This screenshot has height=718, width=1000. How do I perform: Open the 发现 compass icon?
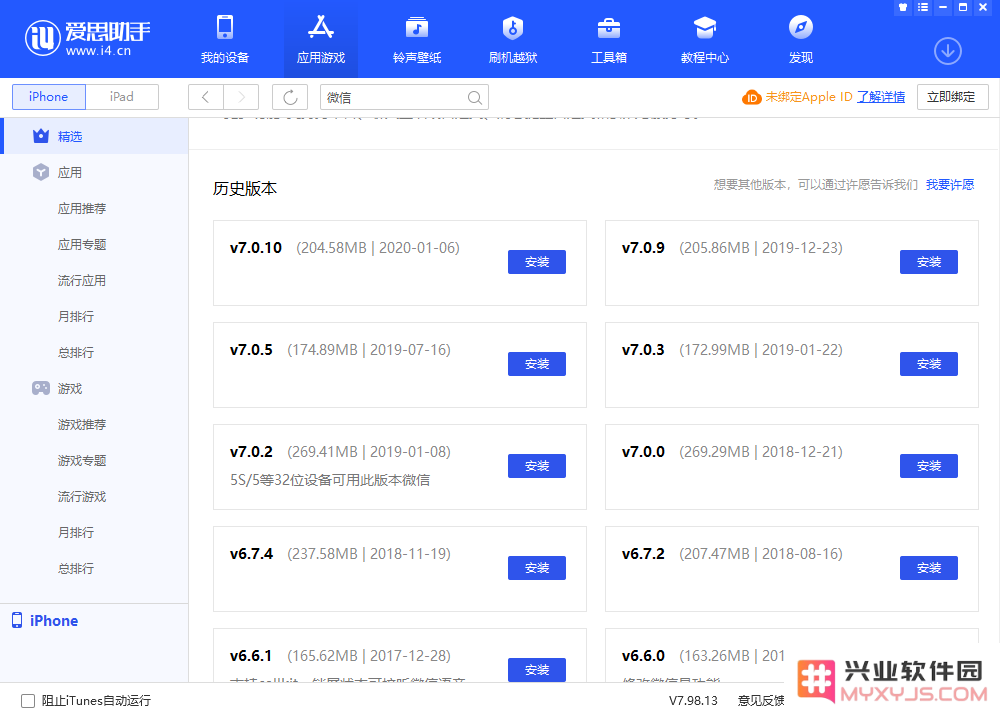point(801,28)
